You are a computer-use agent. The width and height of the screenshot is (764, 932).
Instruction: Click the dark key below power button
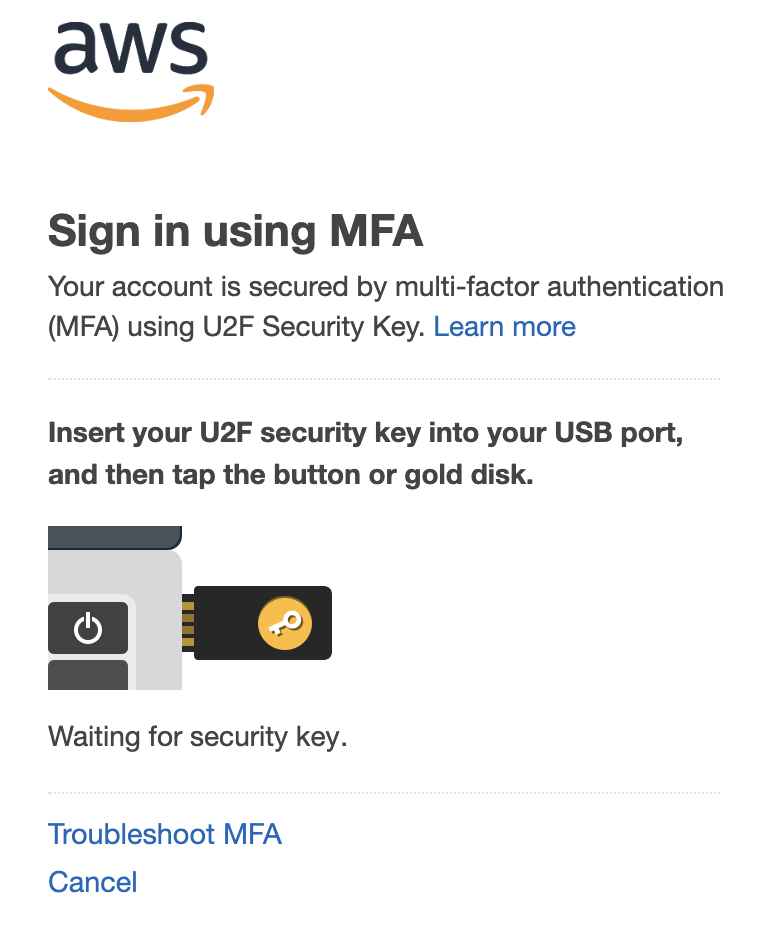pyautogui.click(x=88, y=675)
